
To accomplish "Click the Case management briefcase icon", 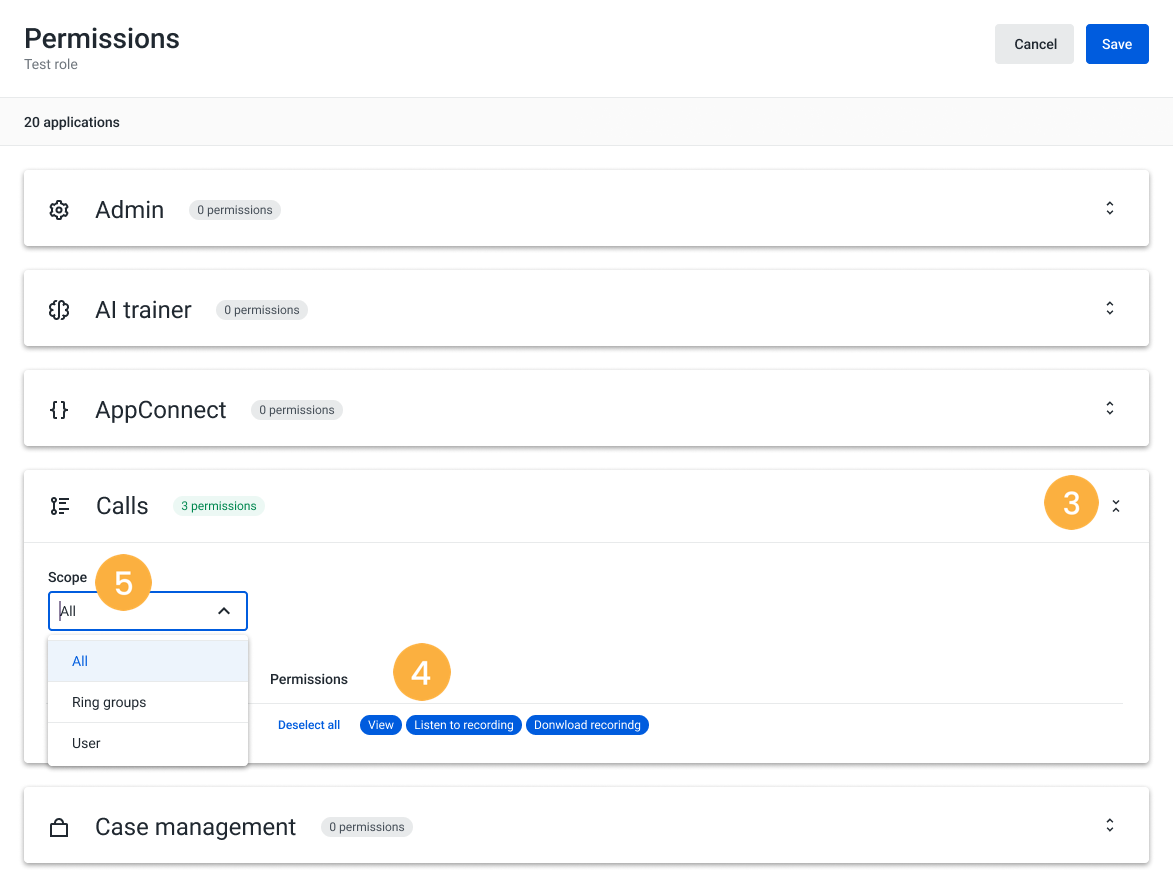I will [x=59, y=828].
